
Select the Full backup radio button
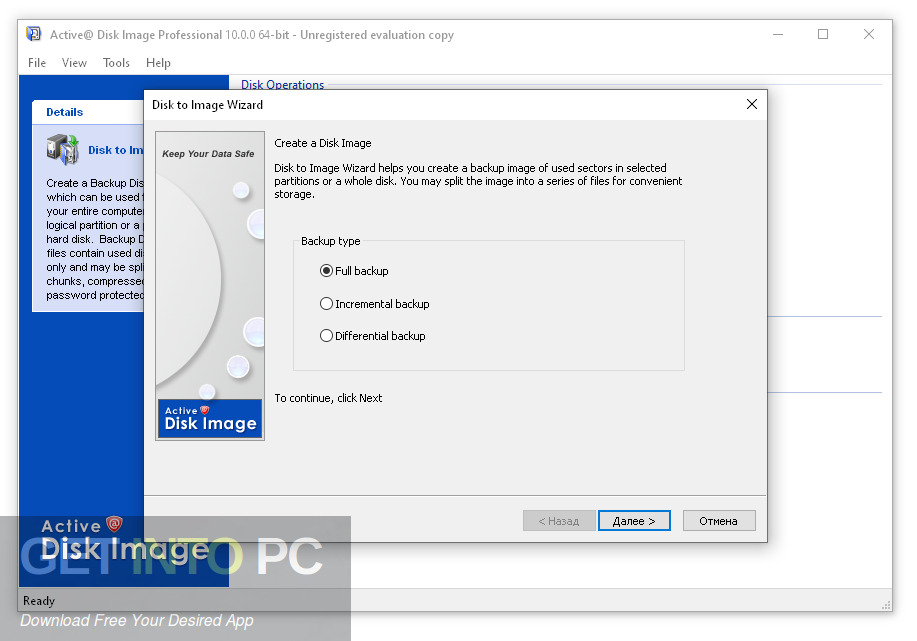tap(354, 271)
